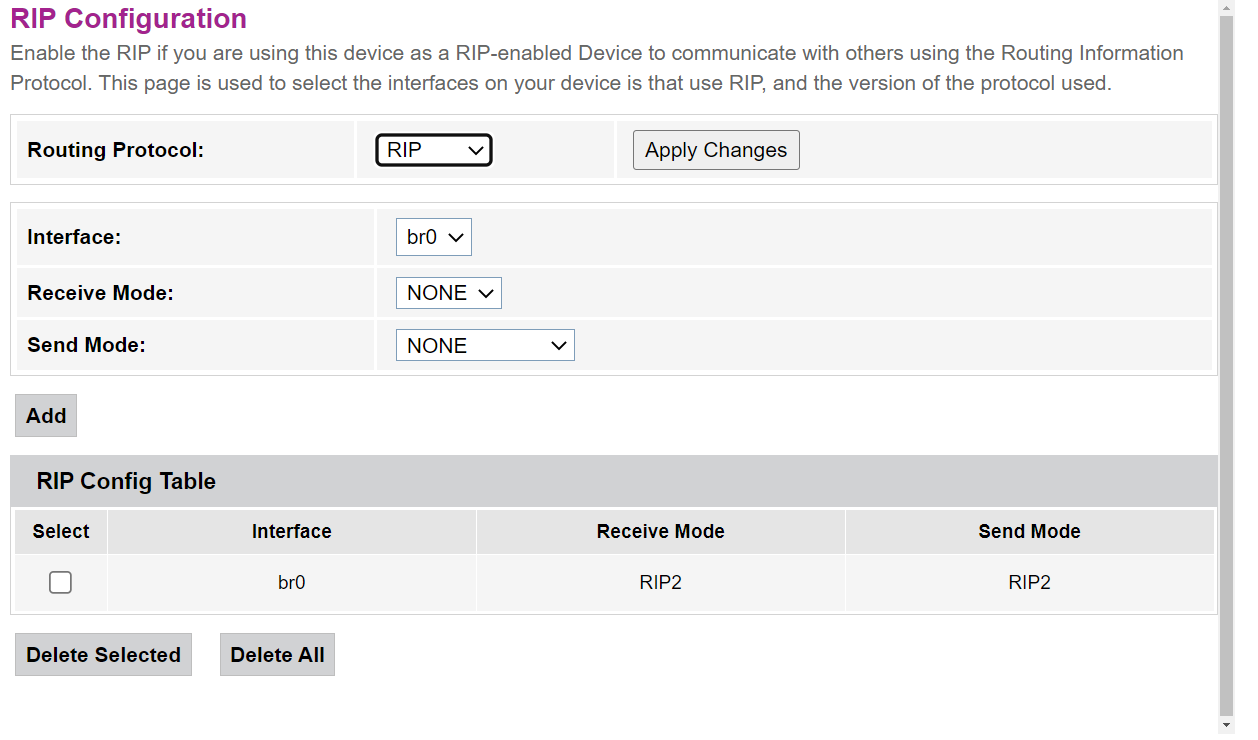Click the RIP2 value under Receive Mode

(x=660, y=582)
